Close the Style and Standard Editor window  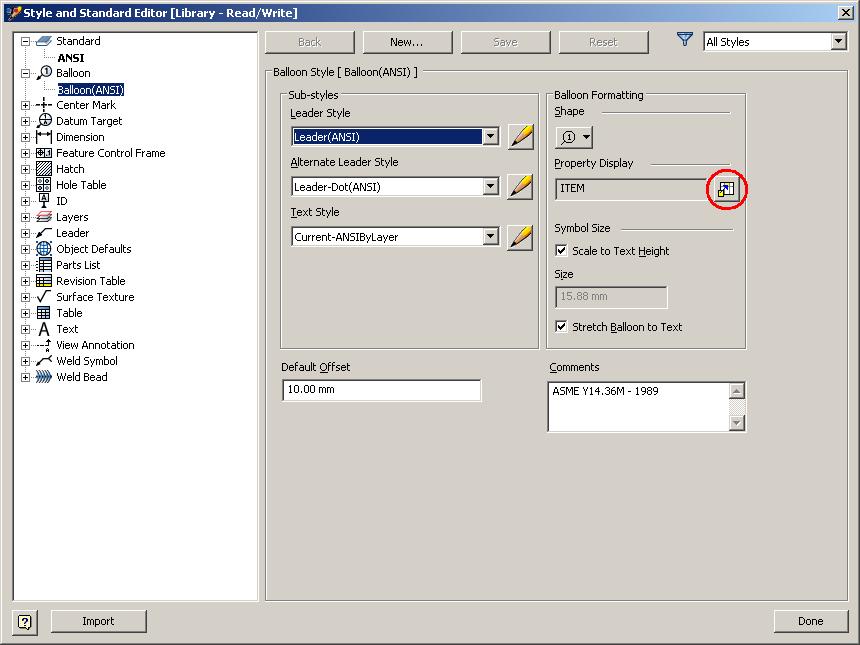(x=846, y=13)
